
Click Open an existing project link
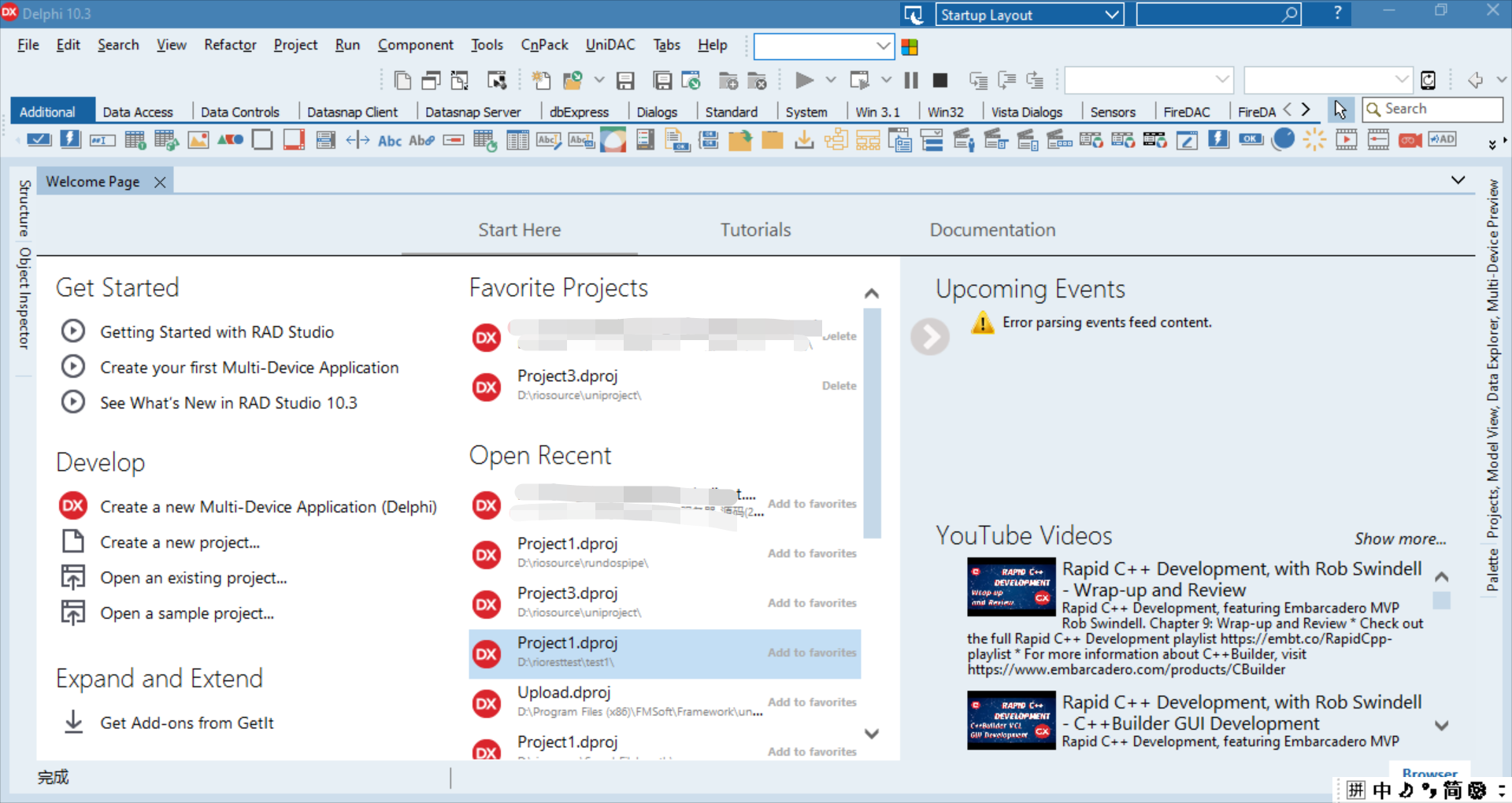[193, 578]
